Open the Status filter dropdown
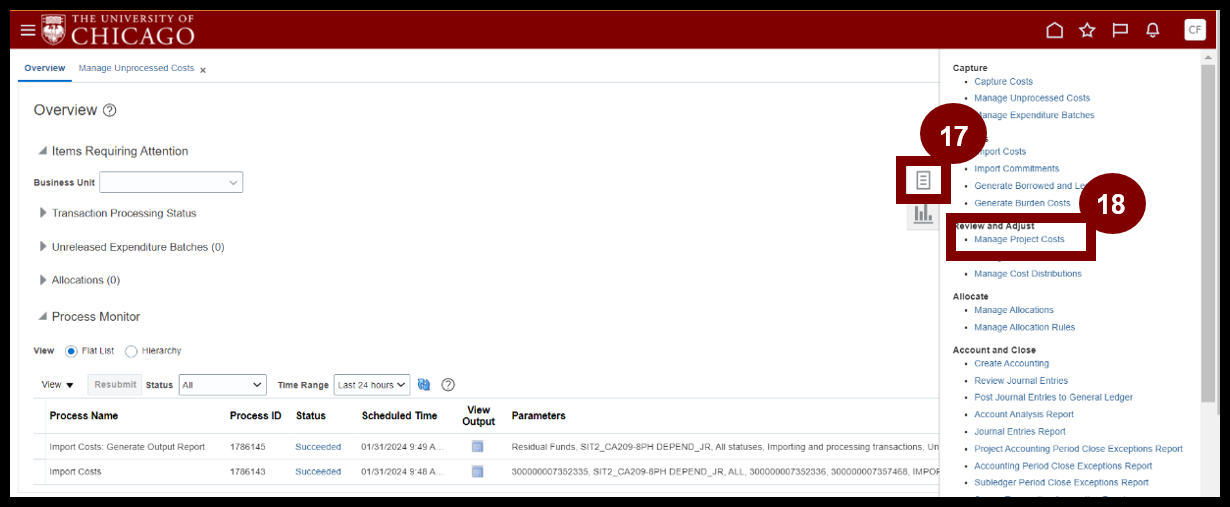The height and width of the screenshot is (507, 1230). click(222, 385)
